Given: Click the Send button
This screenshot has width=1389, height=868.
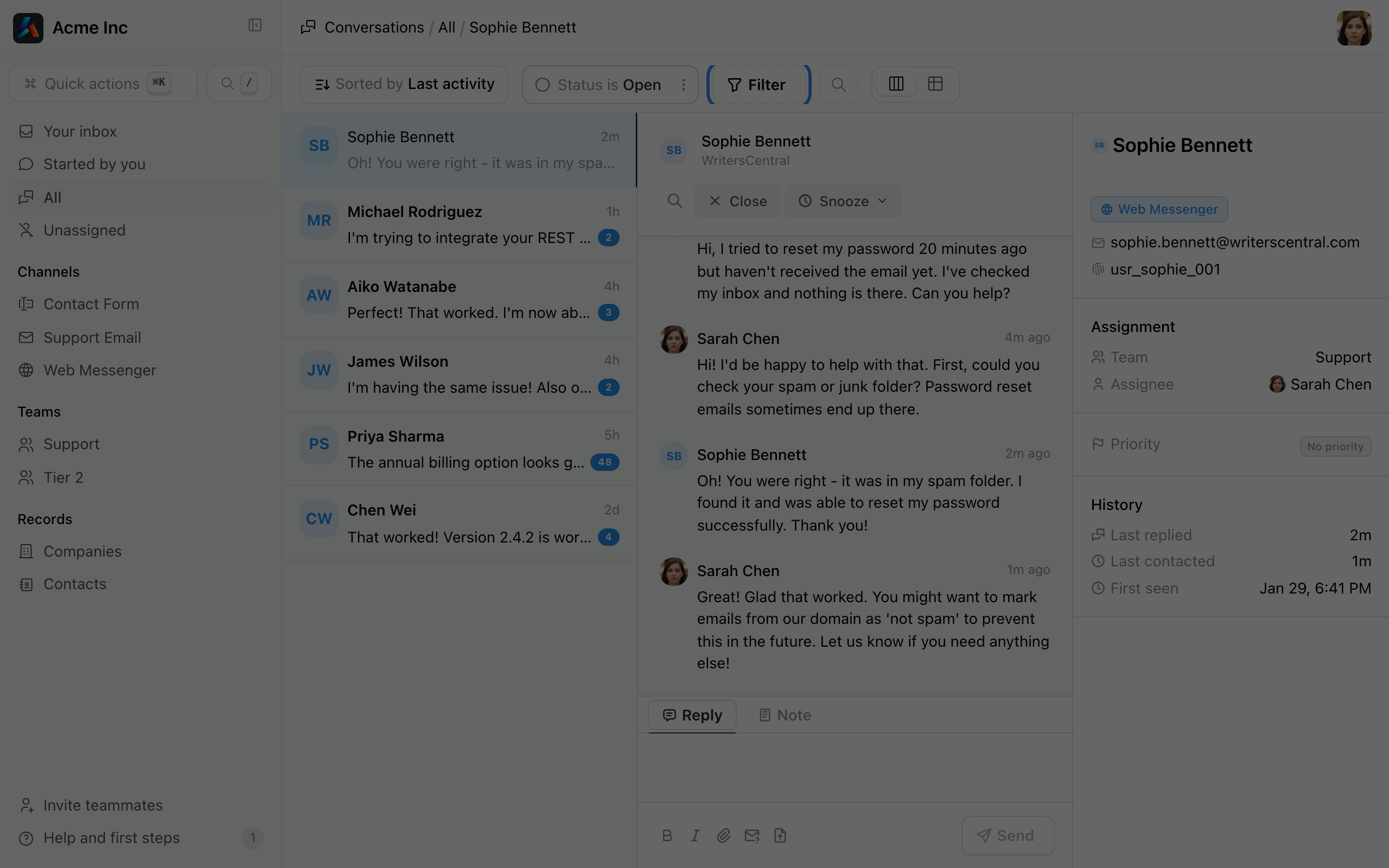Looking at the screenshot, I should (x=1008, y=836).
